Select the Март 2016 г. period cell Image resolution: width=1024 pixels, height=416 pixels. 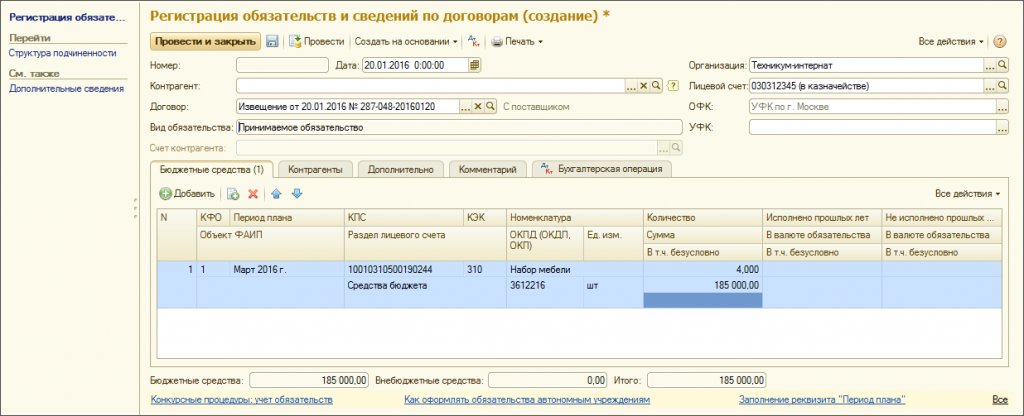286,269
